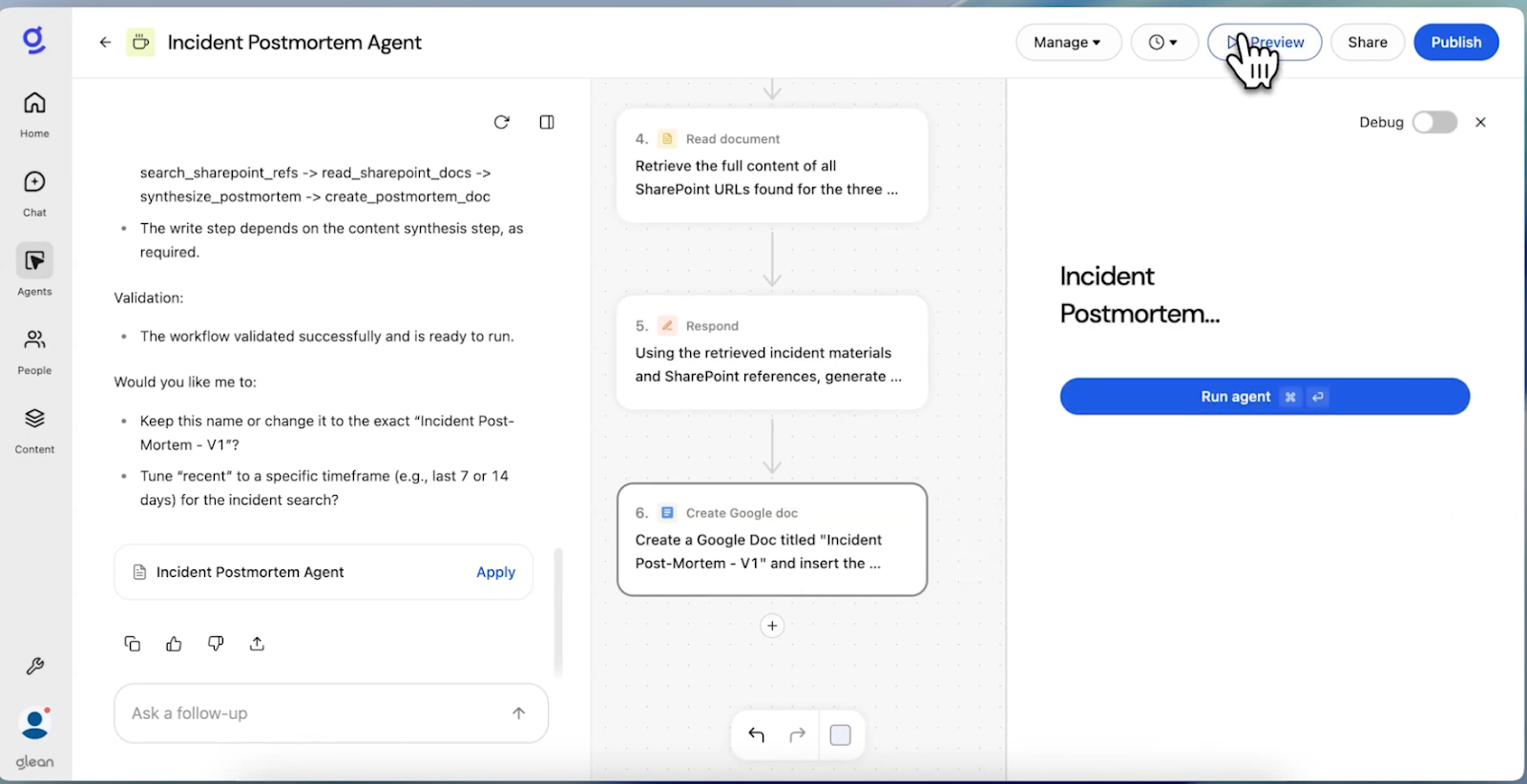Open the version history clock dropdown

click(x=1164, y=42)
